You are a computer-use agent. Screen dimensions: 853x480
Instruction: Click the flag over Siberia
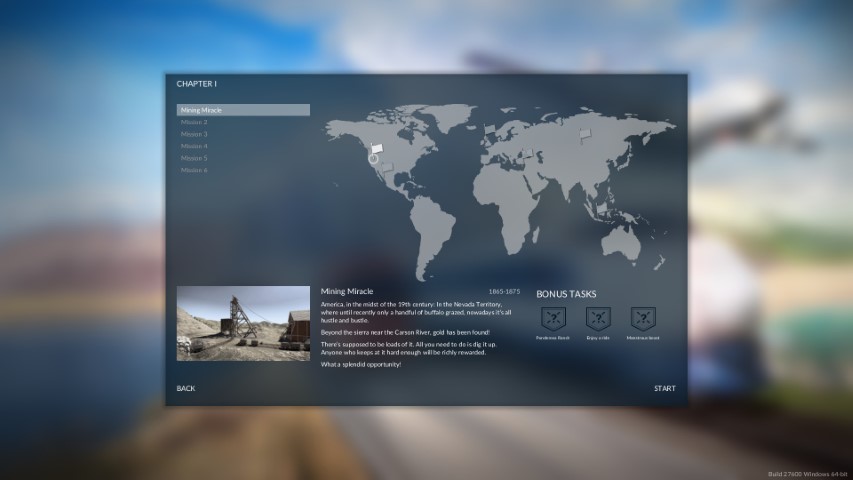[585, 134]
